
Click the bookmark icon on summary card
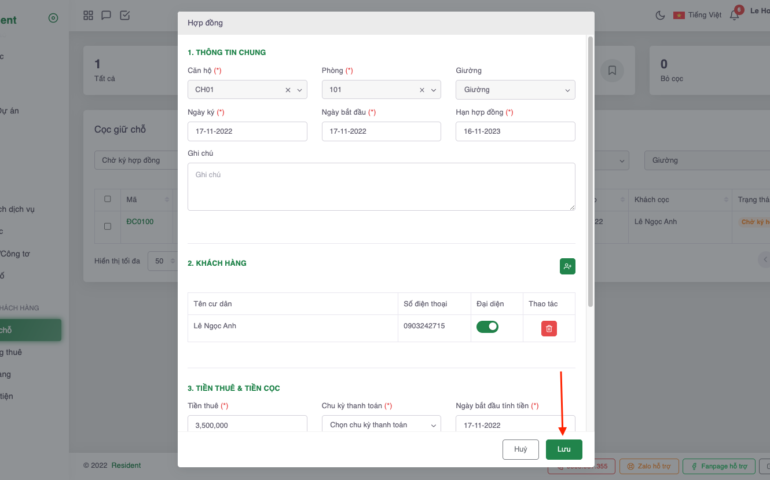tap(612, 70)
